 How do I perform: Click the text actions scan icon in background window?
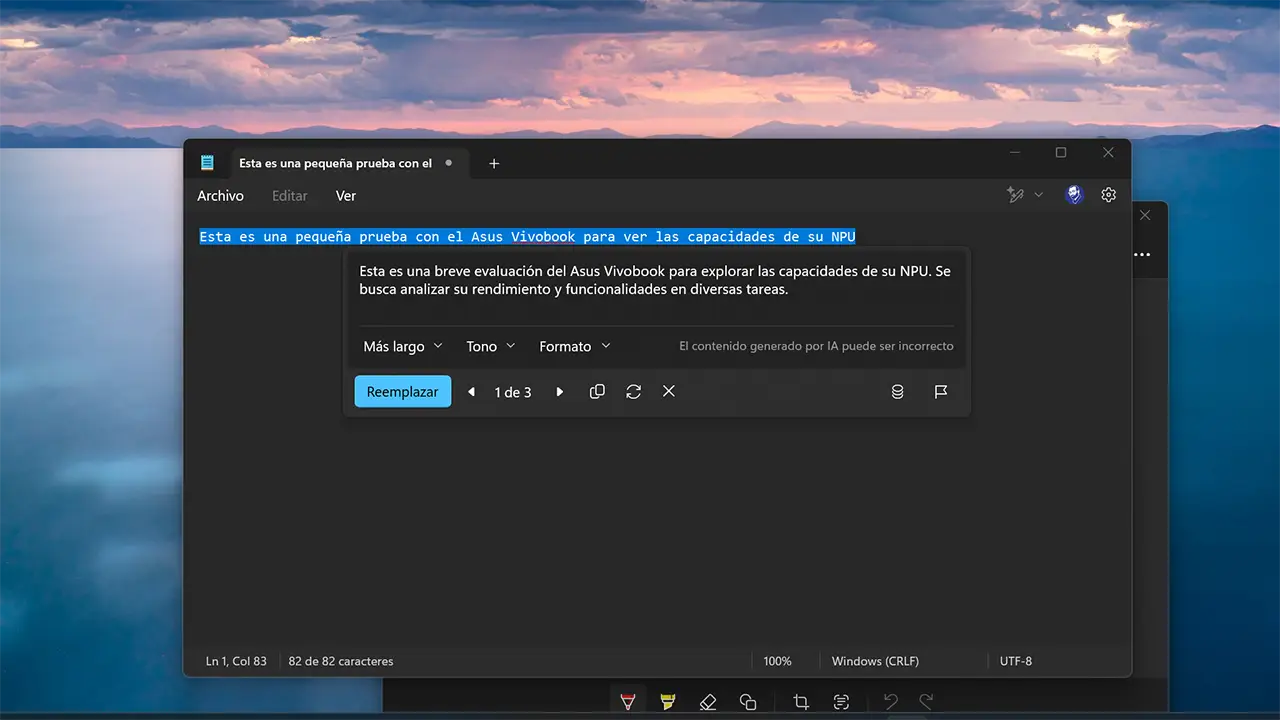(x=841, y=702)
